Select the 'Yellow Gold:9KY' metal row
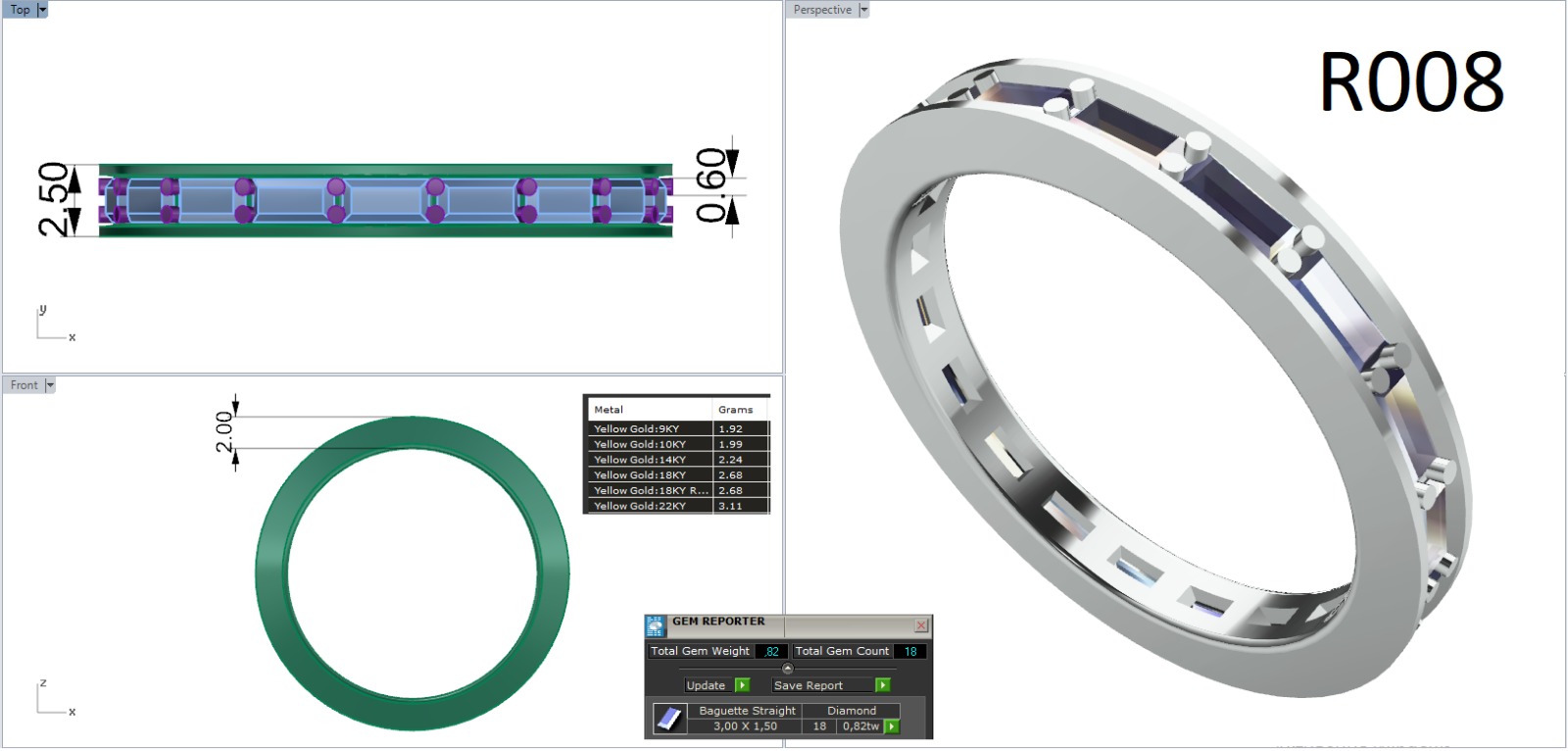This screenshot has height=751, width=1568. [x=678, y=428]
